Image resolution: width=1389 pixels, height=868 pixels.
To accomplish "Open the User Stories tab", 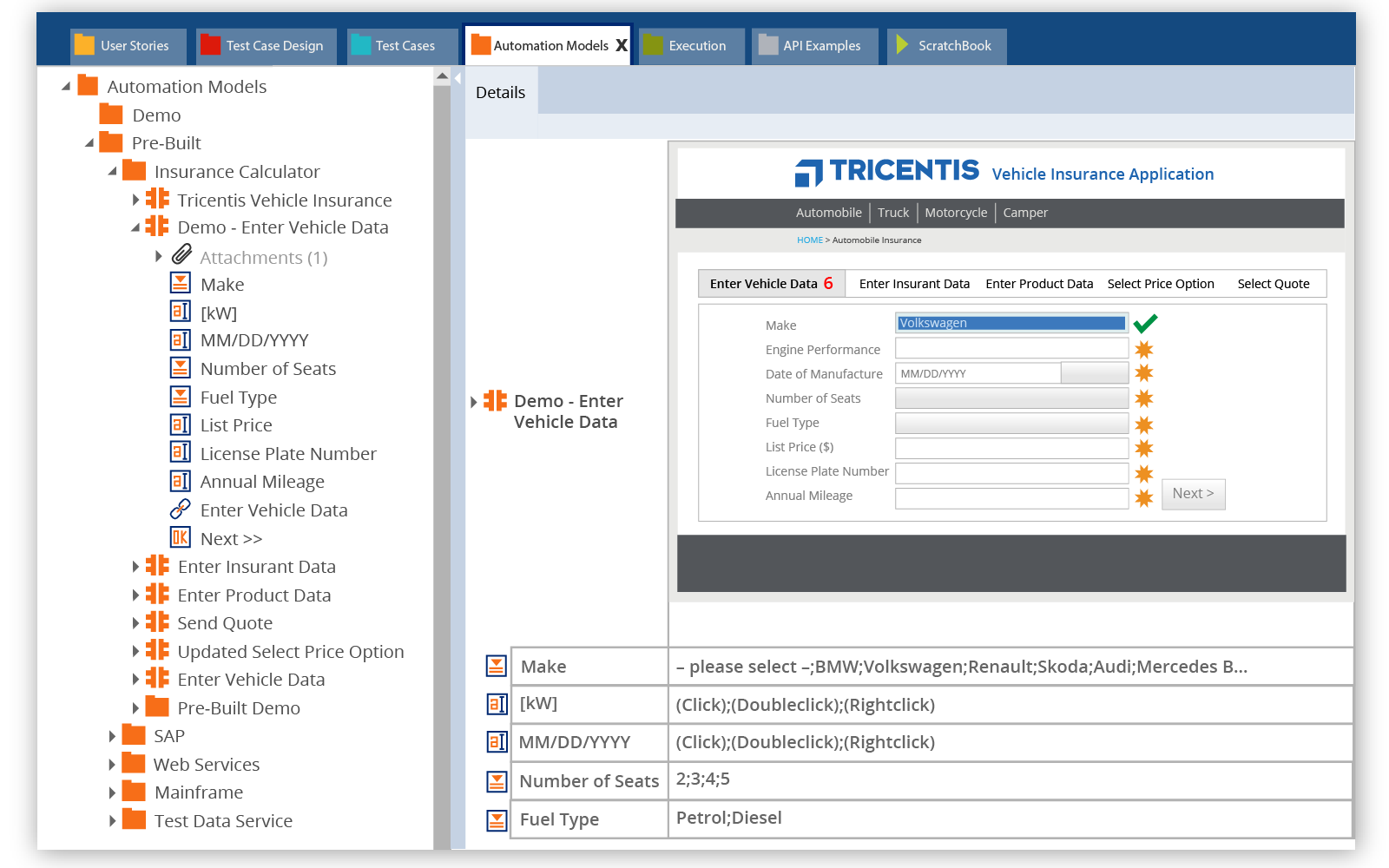I will [x=128, y=46].
